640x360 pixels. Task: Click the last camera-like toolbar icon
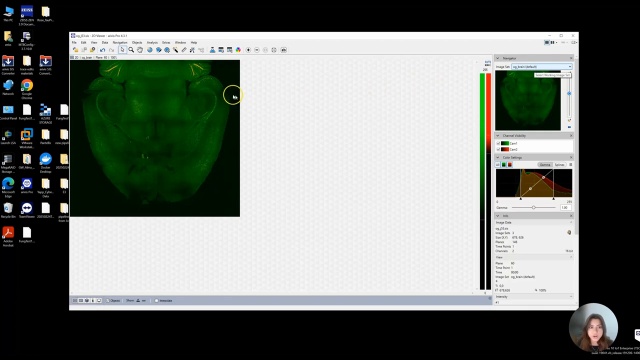pos(284,50)
